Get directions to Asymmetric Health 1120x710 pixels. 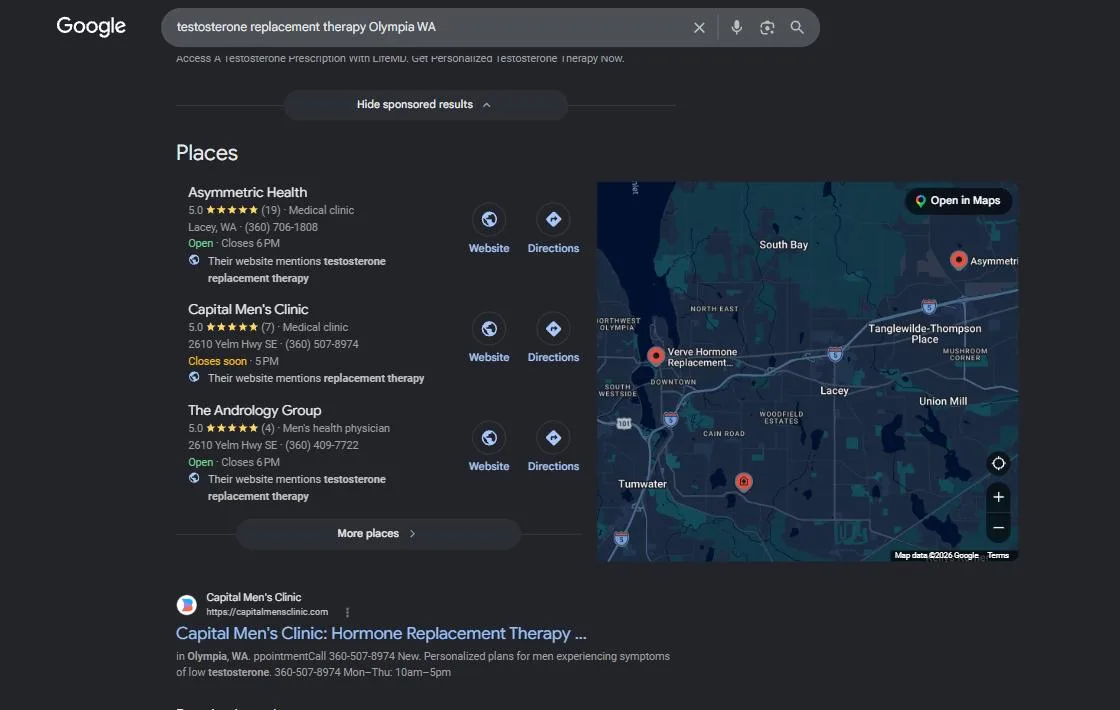pyautogui.click(x=553, y=219)
